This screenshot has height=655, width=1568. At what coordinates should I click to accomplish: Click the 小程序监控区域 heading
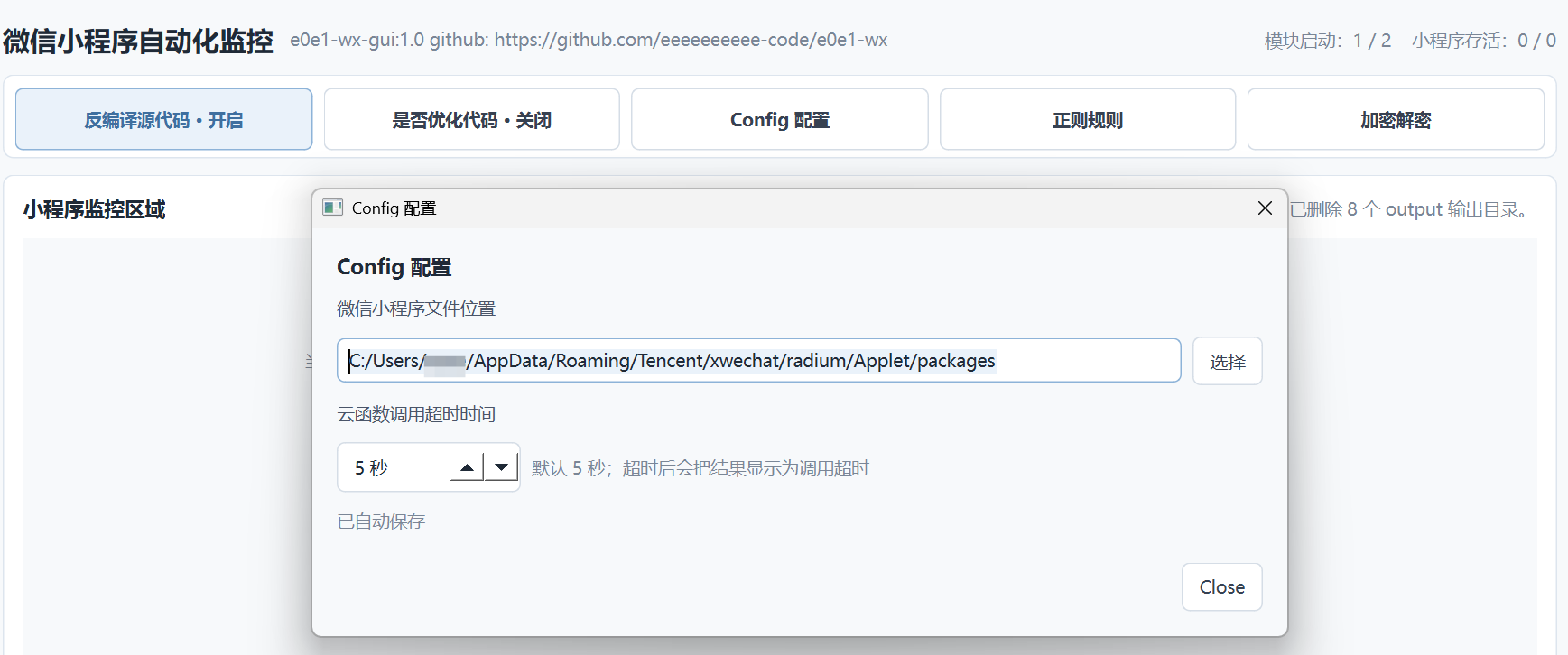94,209
